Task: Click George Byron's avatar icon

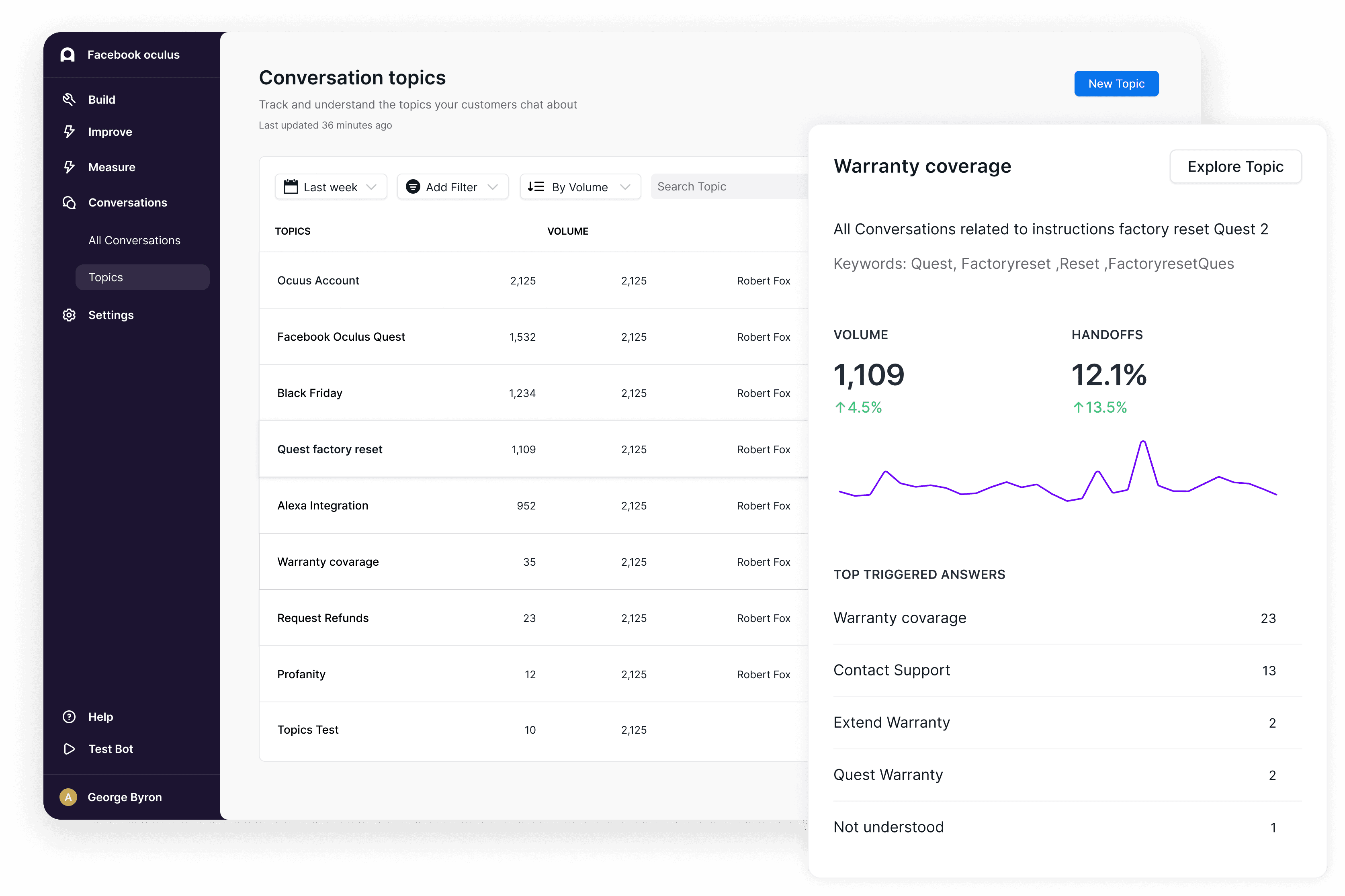Action: [x=68, y=797]
